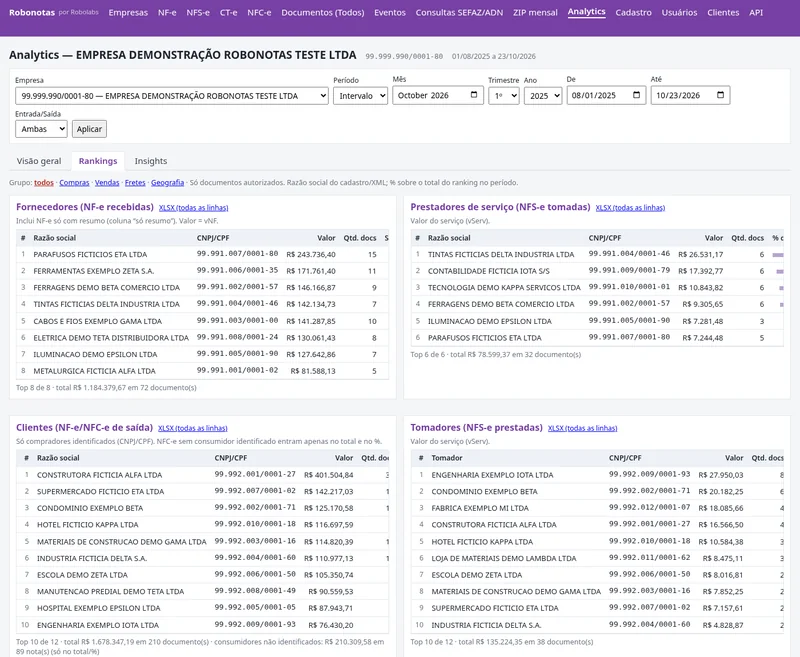The image size is (800, 657).
Task: Select the Rankings tab
Action: tap(98, 161)
